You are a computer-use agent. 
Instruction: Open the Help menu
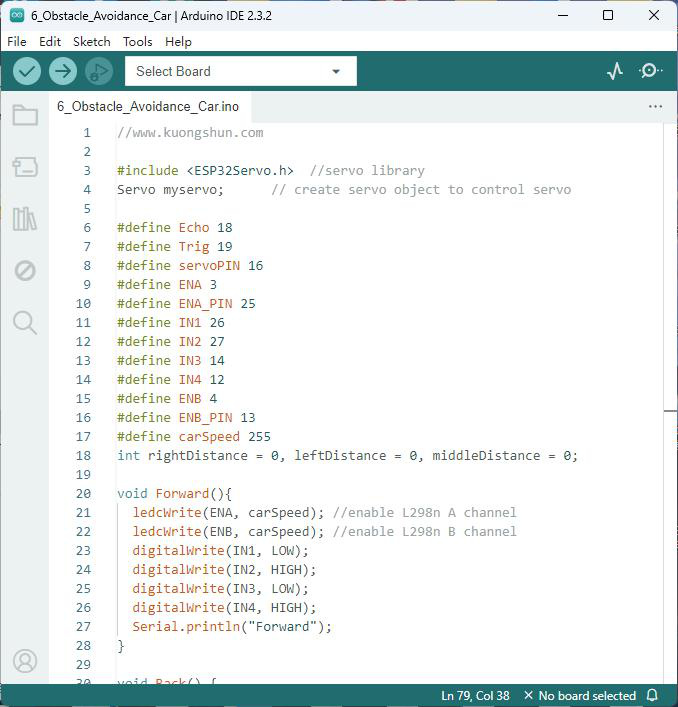pos(178,42)
